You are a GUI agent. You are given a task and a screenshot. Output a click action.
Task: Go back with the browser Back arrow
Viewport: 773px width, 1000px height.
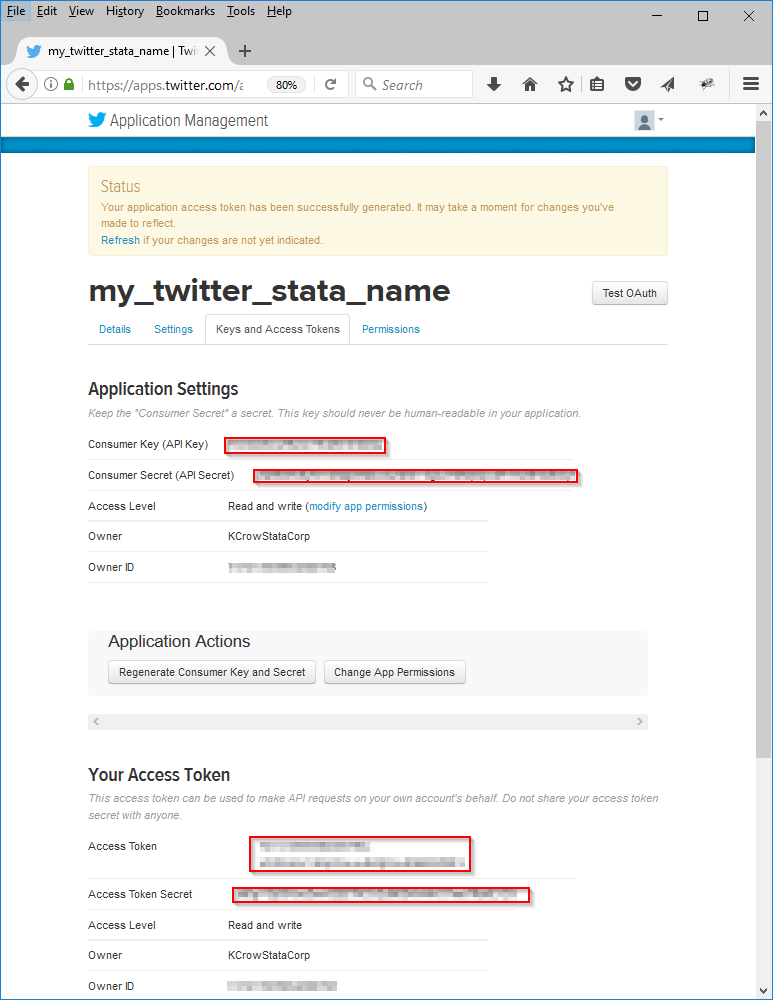coord(22,84)
